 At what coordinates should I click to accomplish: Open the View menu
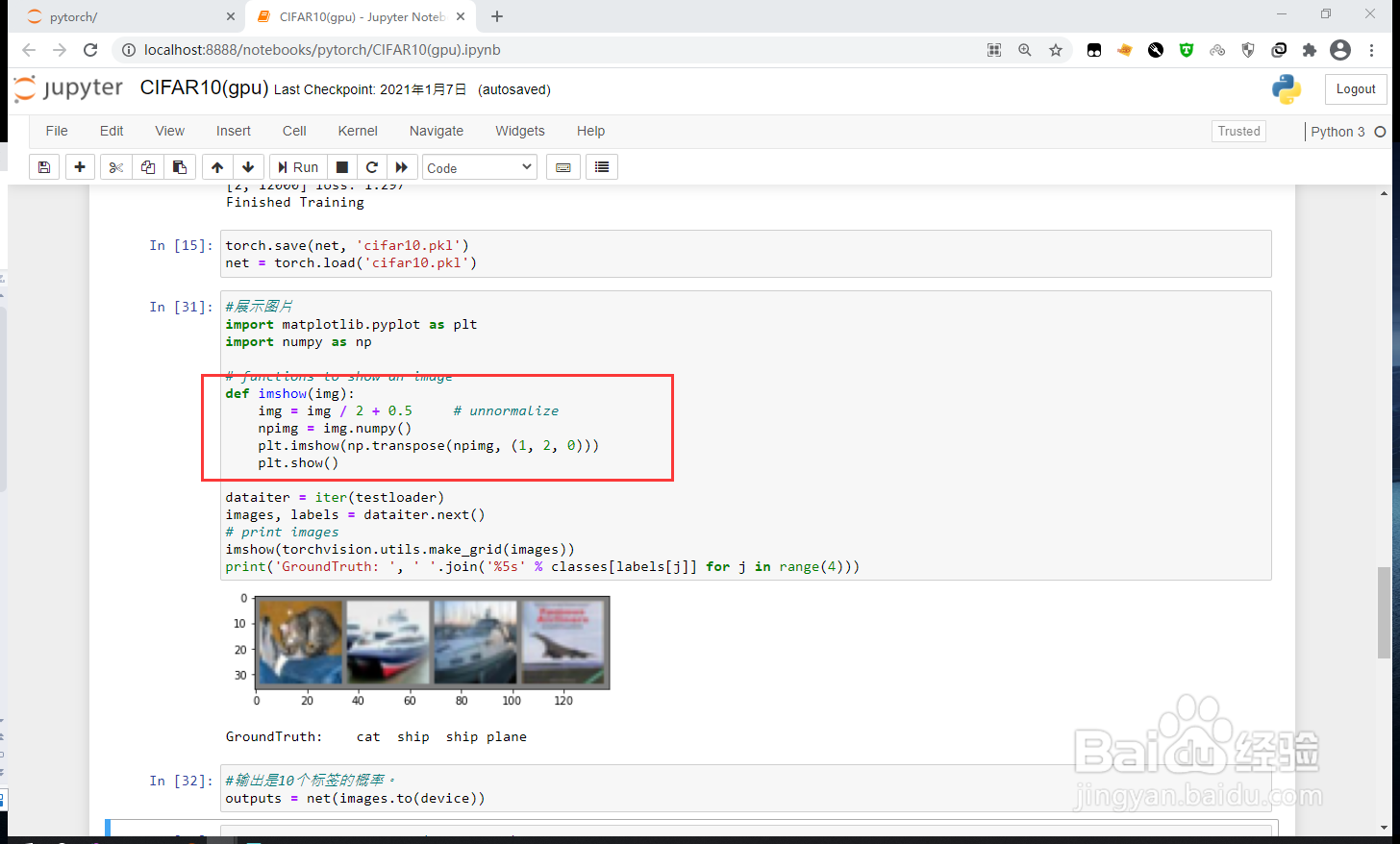coord(170,131)
